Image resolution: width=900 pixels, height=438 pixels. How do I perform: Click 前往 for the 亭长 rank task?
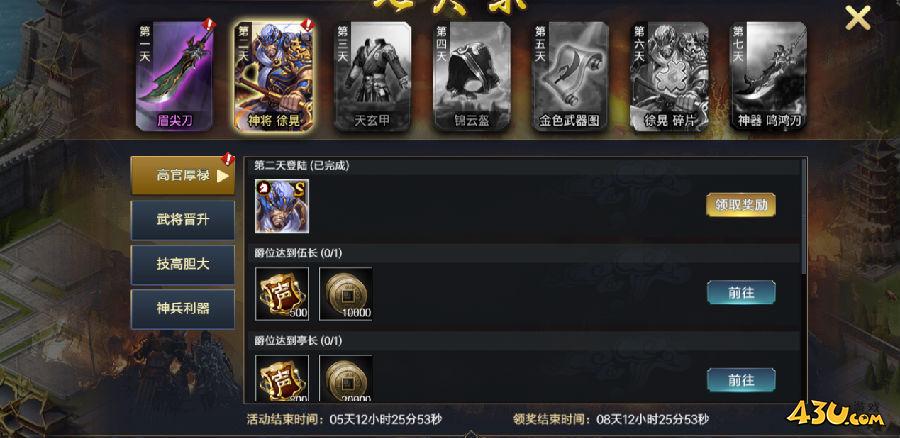click(x=741, y=380)
